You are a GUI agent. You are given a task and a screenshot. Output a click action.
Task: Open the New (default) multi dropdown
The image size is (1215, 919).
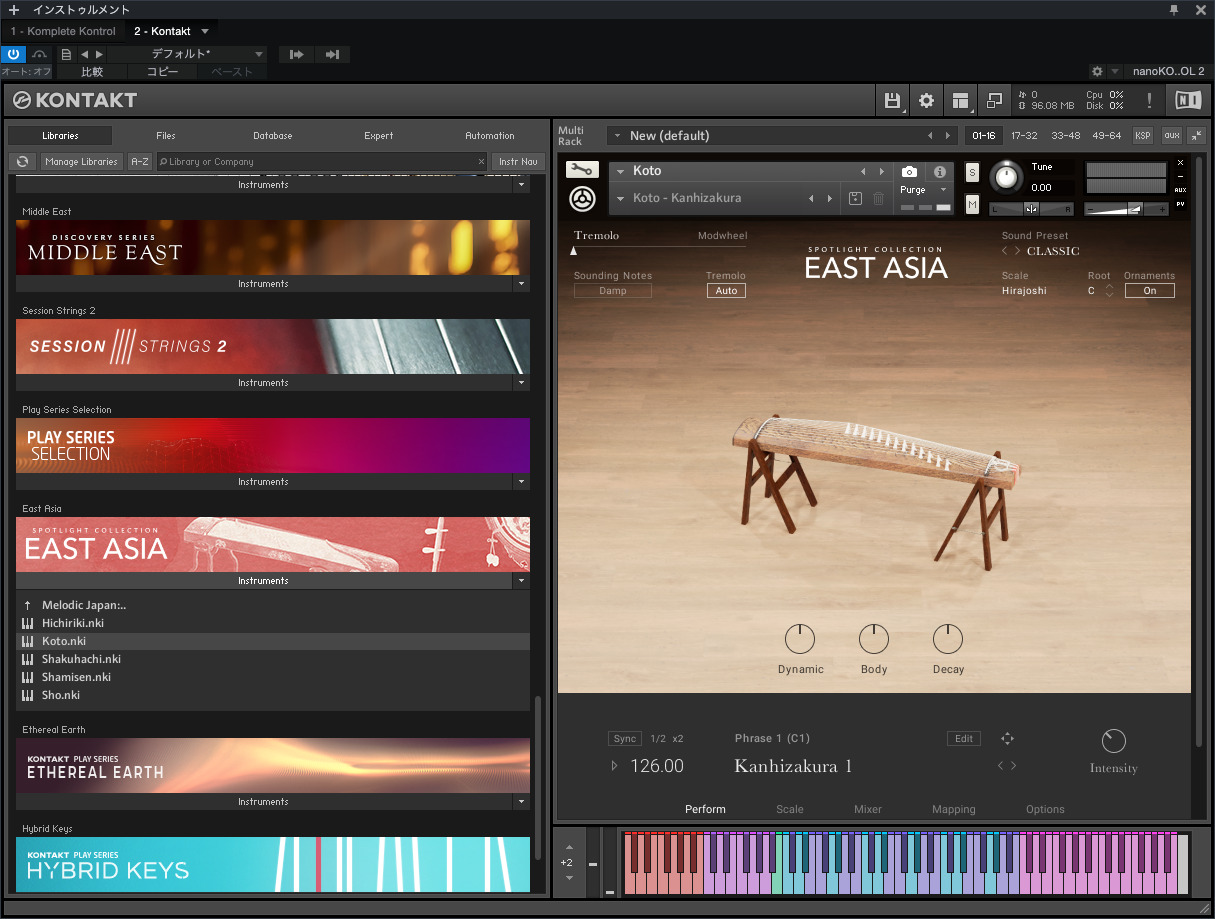tap(617, 136)
